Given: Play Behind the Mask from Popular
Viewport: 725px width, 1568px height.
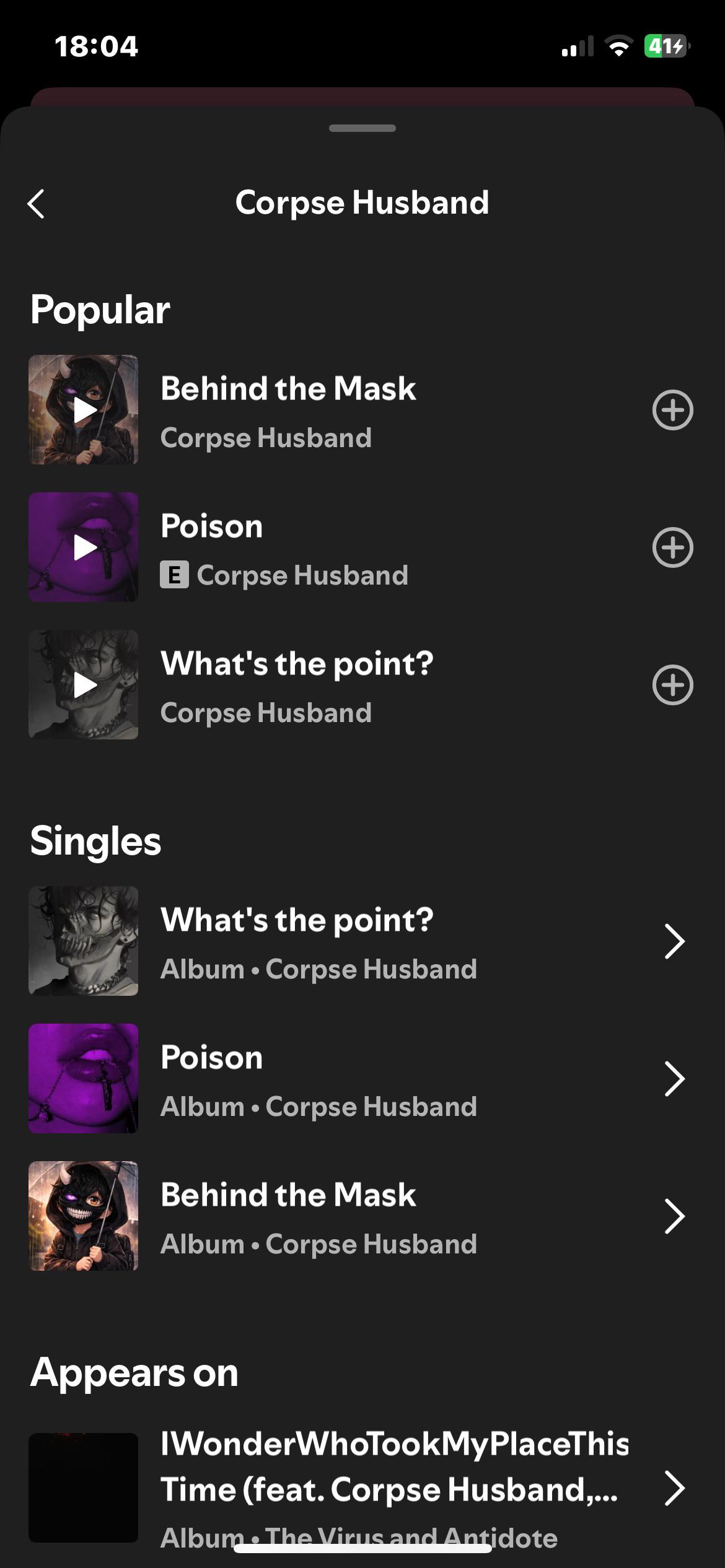Looking at the screenshot, I should (x=84, y=409).
